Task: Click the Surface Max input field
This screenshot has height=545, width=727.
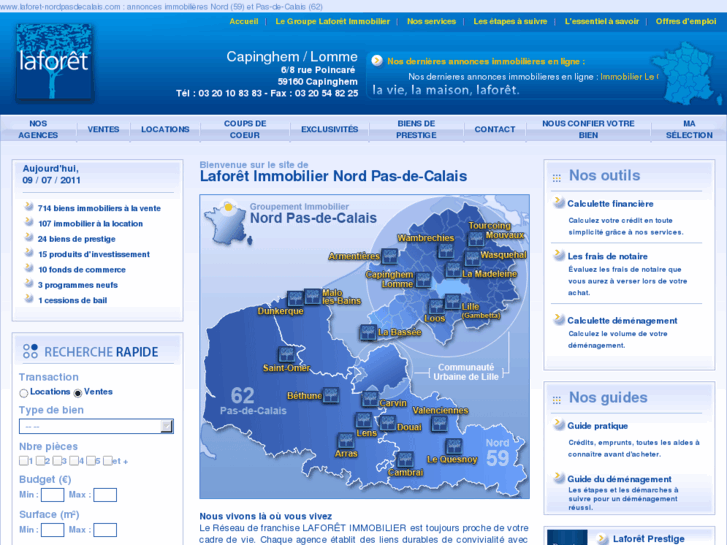Action: [105, 530]
